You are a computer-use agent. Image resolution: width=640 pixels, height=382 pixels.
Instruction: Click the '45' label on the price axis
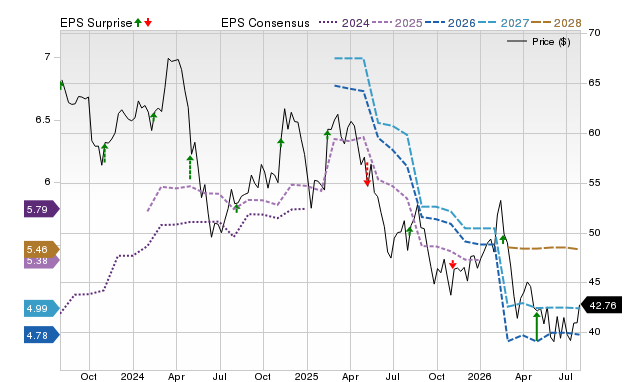pyautogui.click(x=595, y=282)
